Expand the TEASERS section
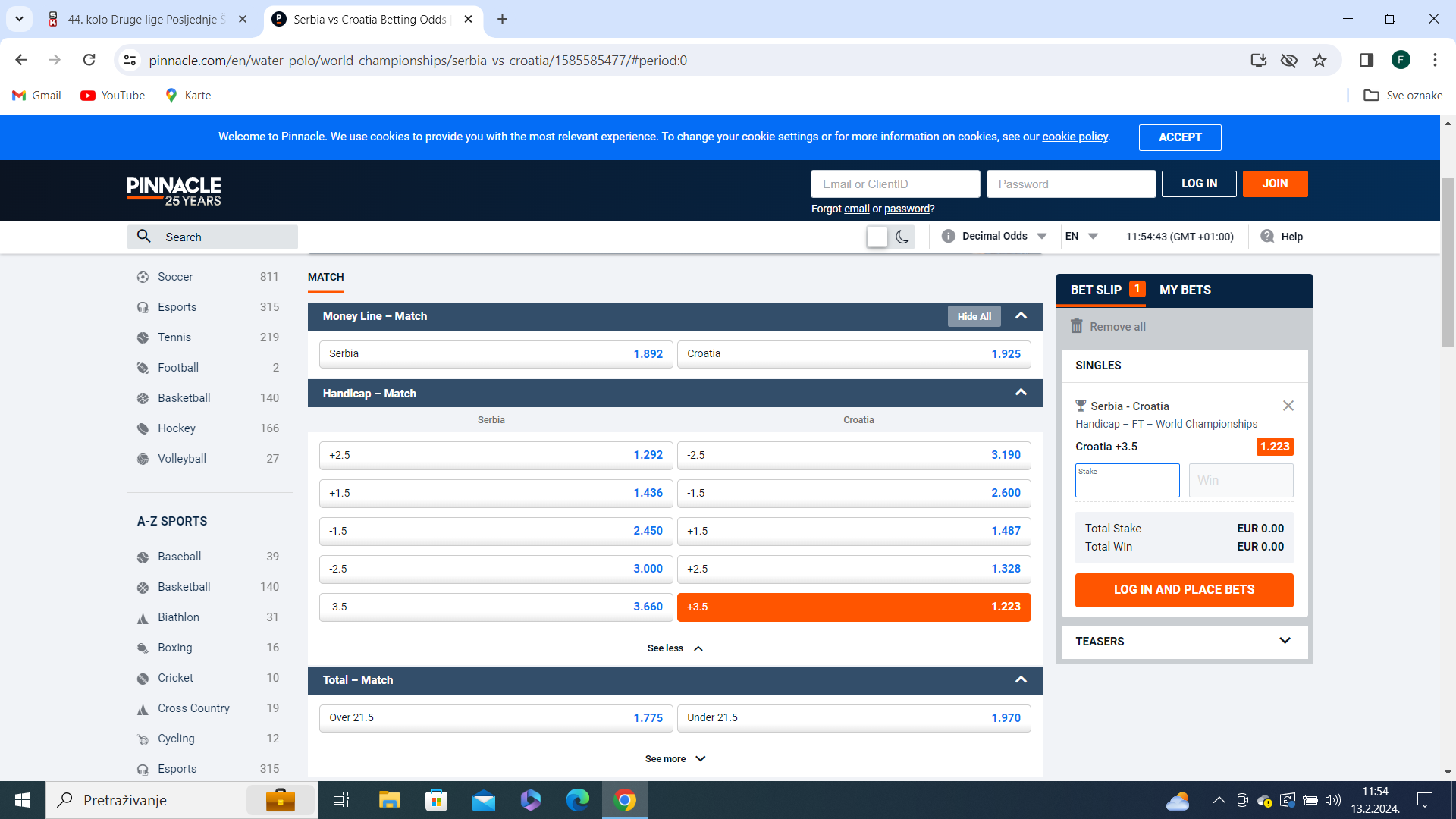 1284,641
